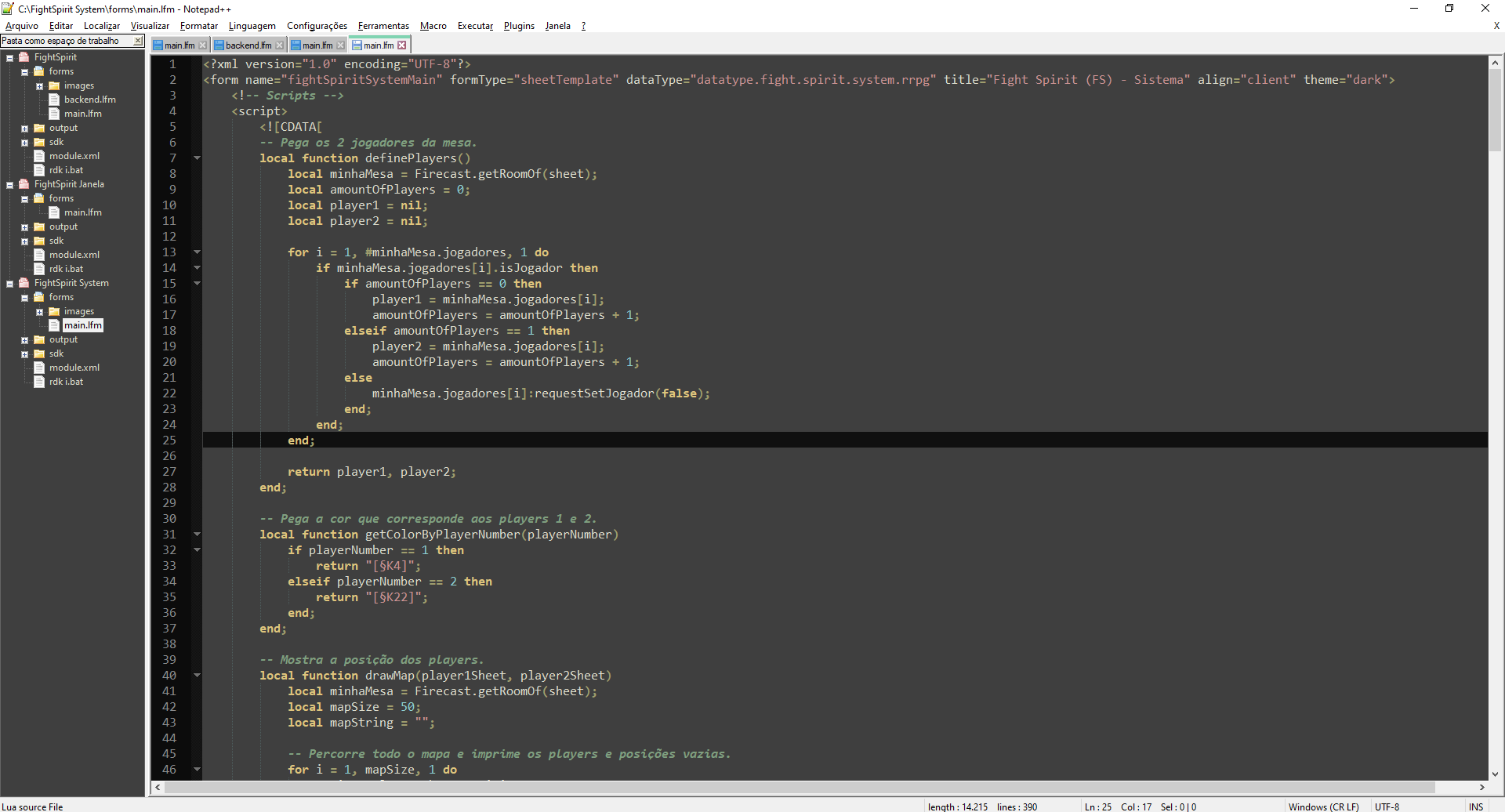Click the backend.lfm file icon in the tree

[x=54, y=100]
